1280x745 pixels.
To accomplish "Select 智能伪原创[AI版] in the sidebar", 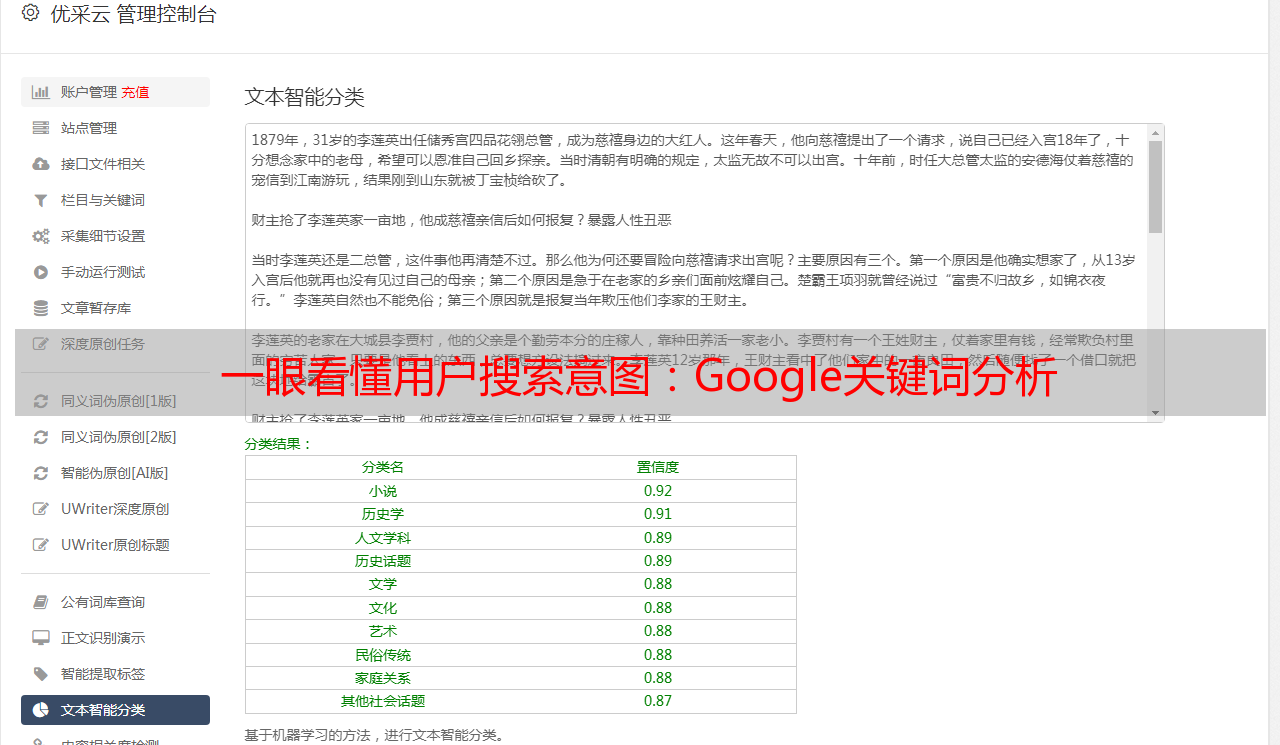I will [x=114, y=473].
